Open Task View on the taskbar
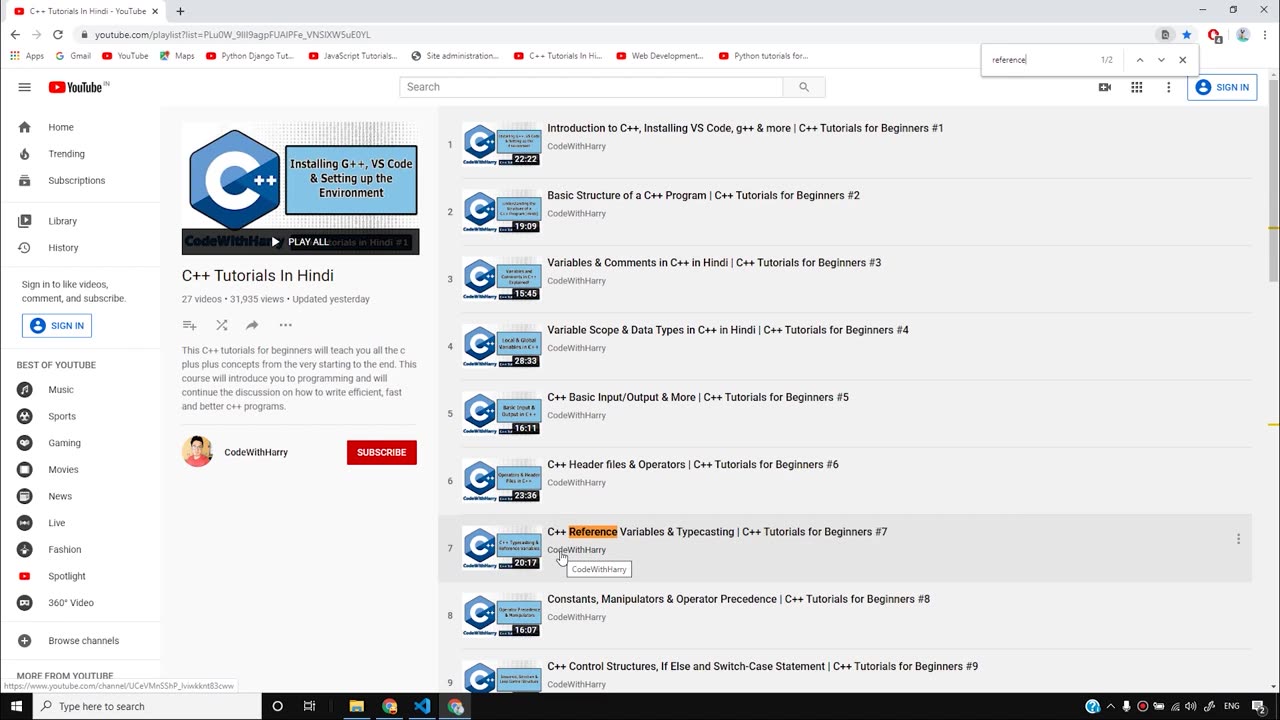 tap(309, 706)
